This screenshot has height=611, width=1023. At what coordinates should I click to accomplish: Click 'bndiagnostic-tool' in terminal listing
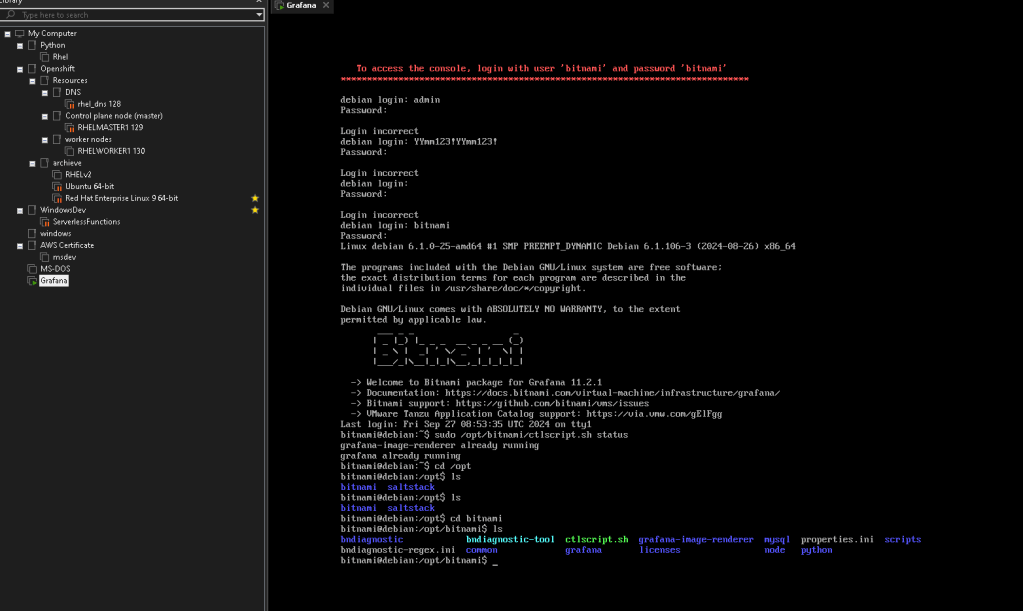510,539
